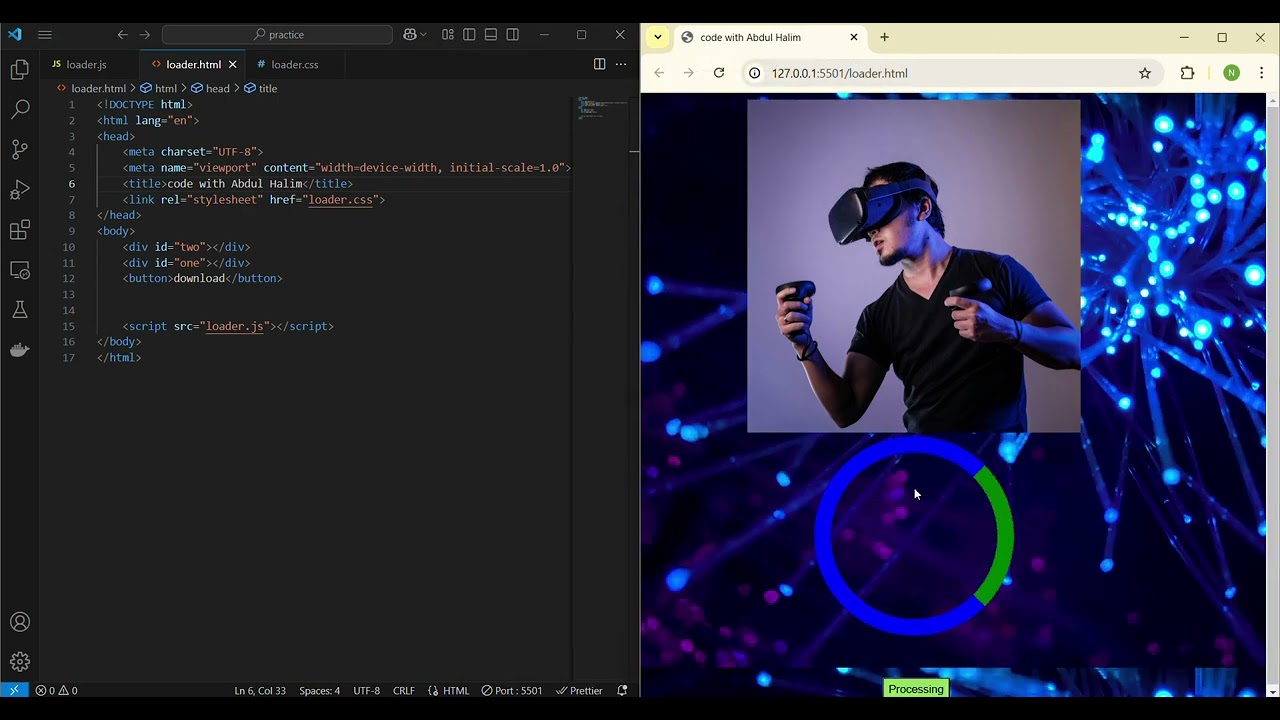Click the green Processing button

click(916, 689)
